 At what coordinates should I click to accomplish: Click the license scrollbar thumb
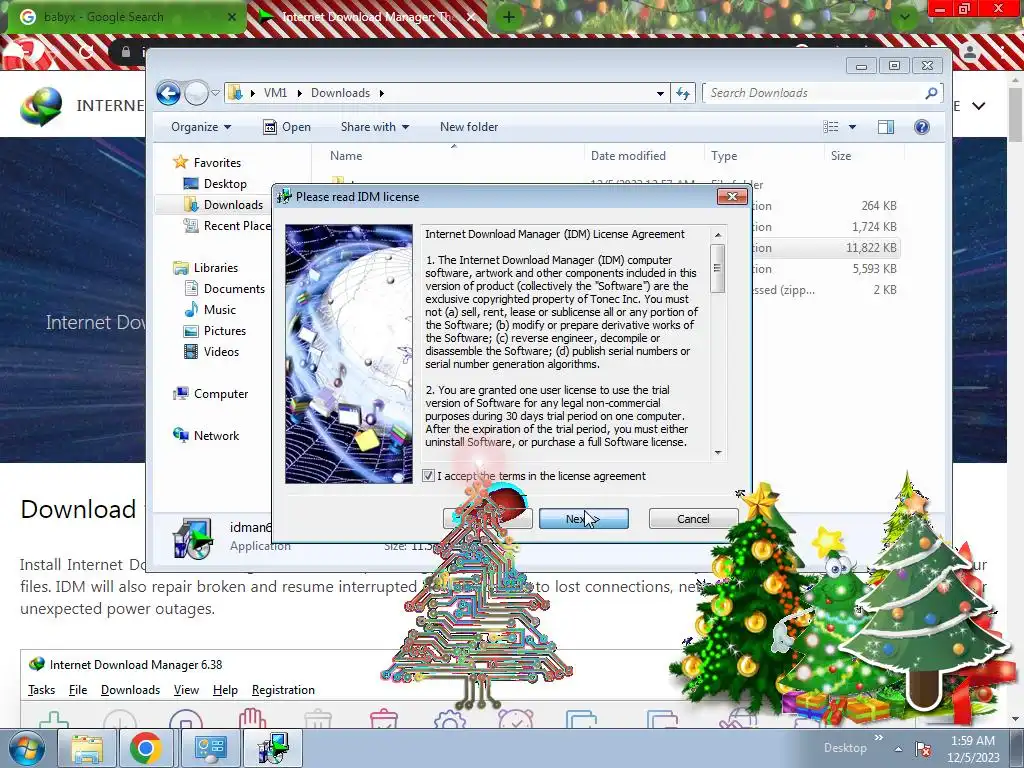pyautogui.click(x=718, y=268)
